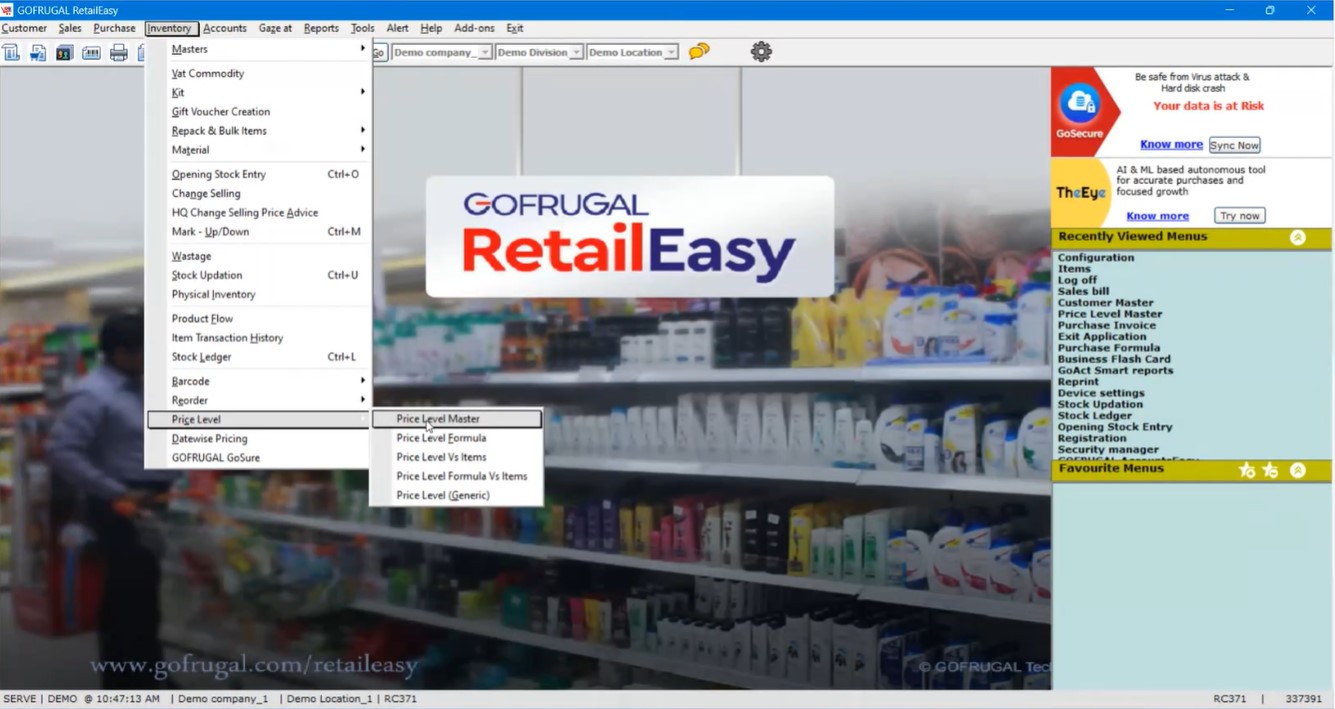Select Price Level Vs Items
This screenshot has height=709, width=1335.
coord(457,457)
